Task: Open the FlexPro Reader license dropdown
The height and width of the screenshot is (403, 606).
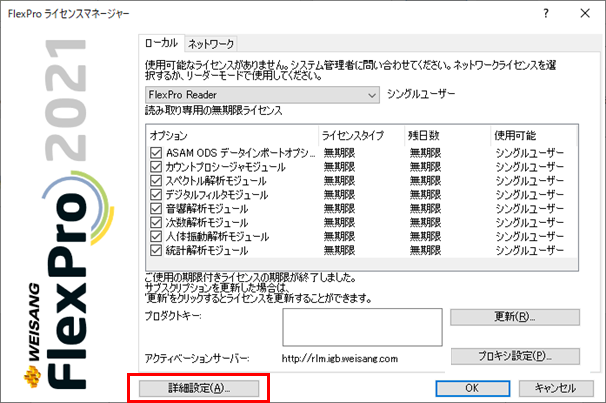Action: [262, 95]
